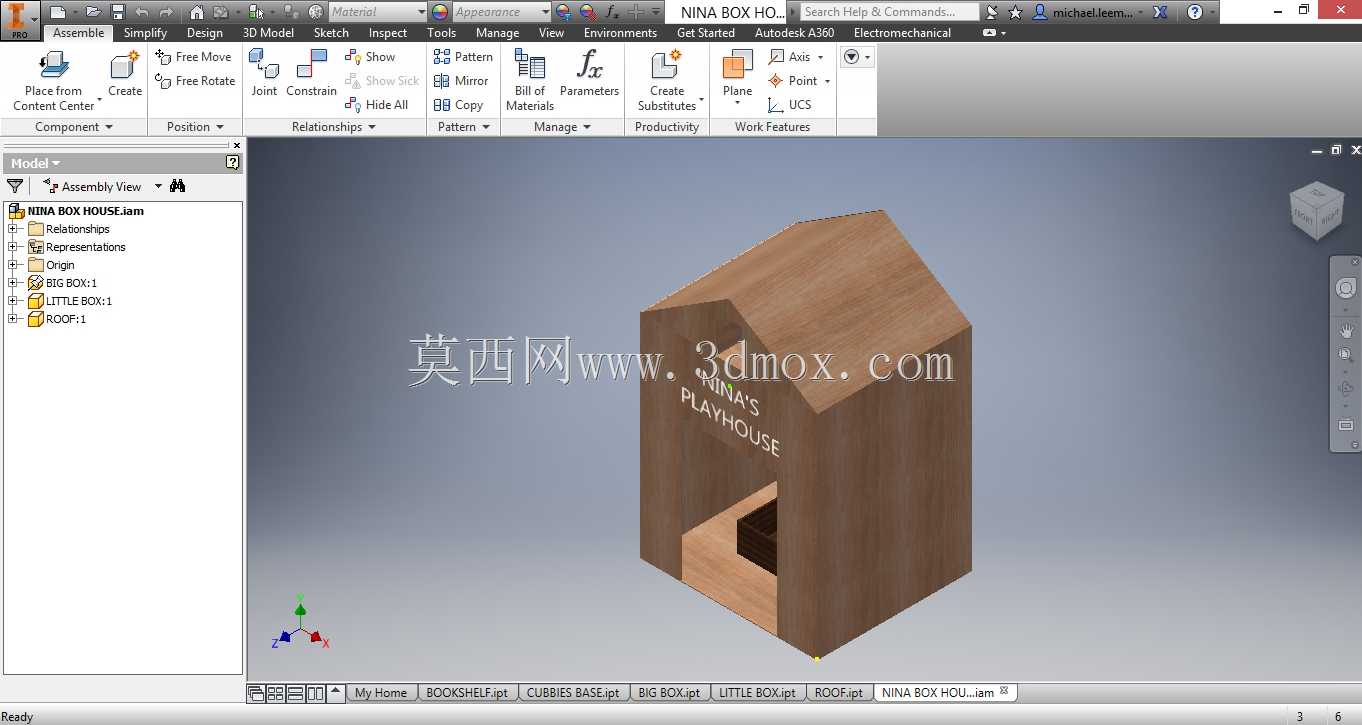Switch to the Design ribbon tab
This screenshot has height=725, width=1362.
tap(205, 33)
